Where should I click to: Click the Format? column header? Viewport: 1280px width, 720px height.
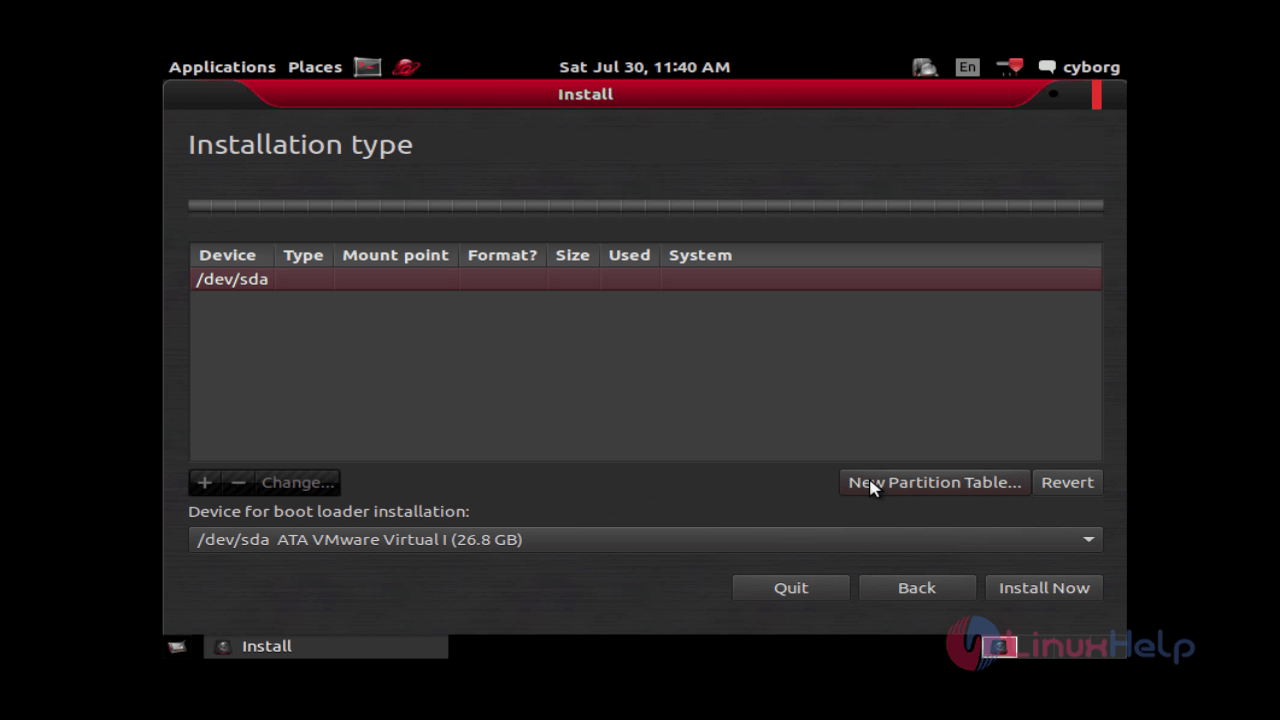502,255
